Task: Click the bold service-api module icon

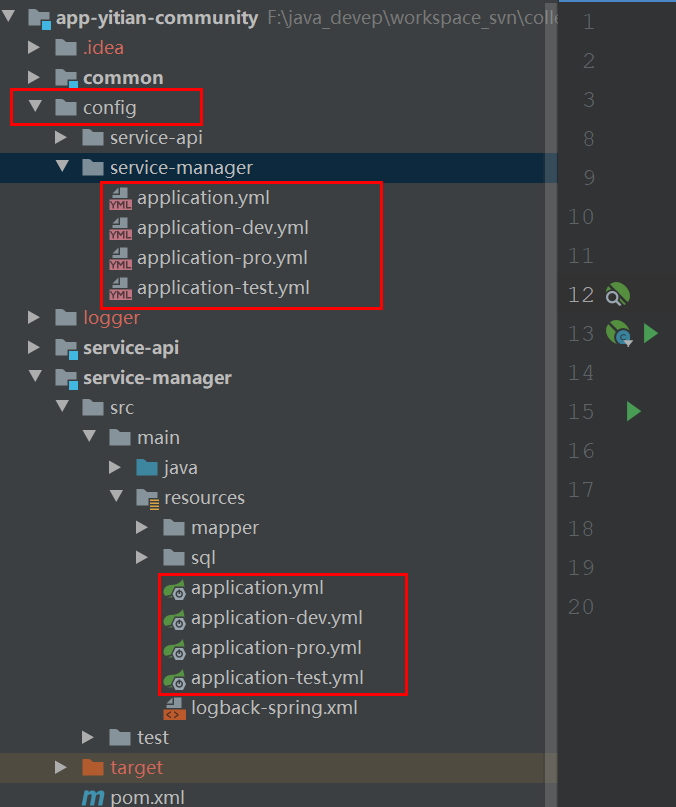Action: point(66,348)
